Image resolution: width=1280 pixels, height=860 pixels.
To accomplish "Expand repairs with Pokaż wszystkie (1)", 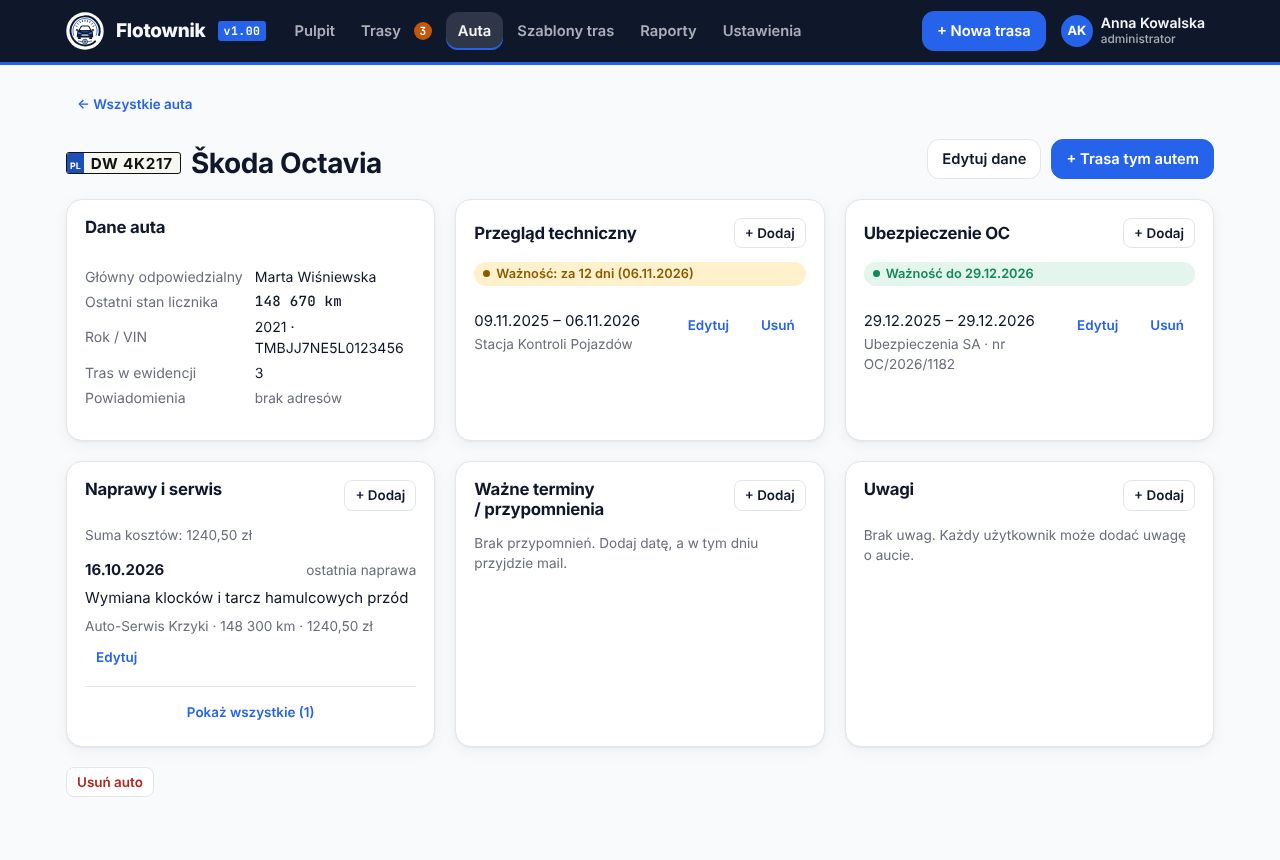I will (250, 712).
